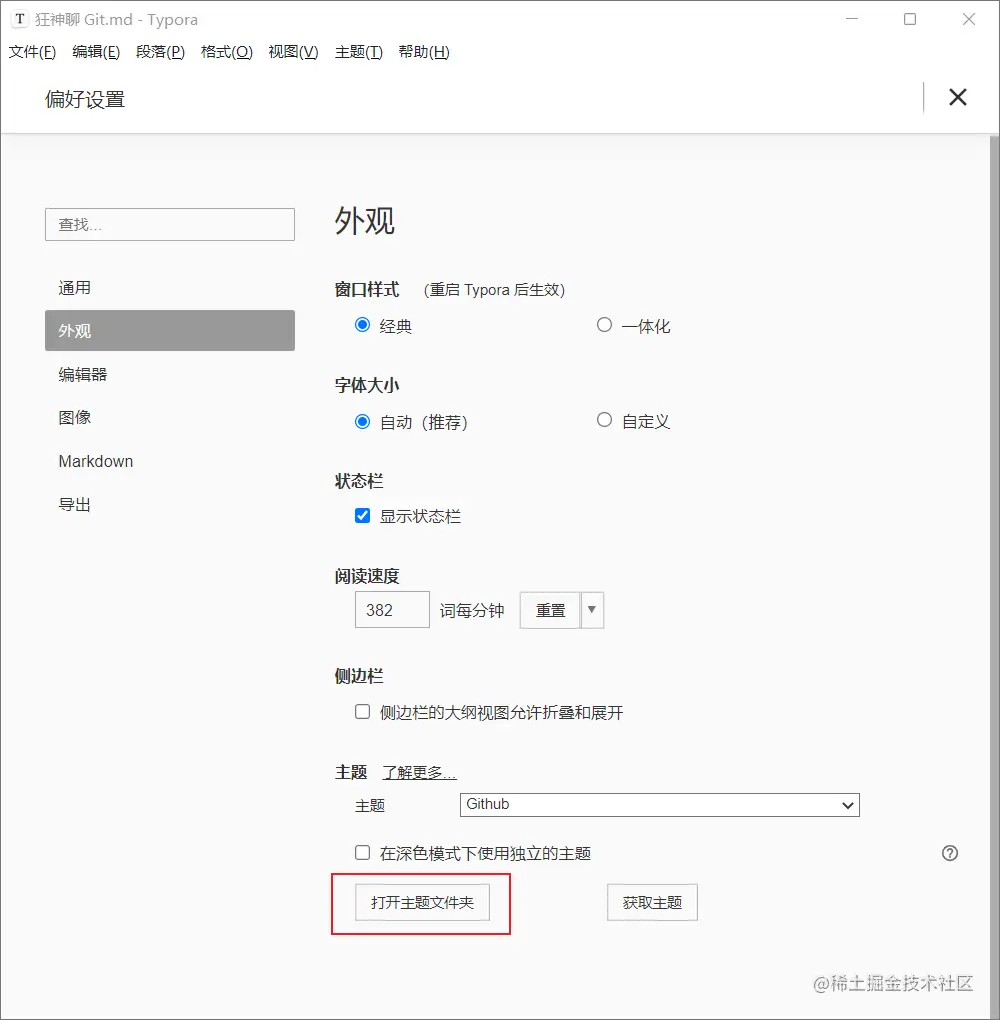The width and height of the screenshot is (1000, 1020).
Task: Open the 文件(F) menu
Action: pyautogui.click(x=32, y=52)
